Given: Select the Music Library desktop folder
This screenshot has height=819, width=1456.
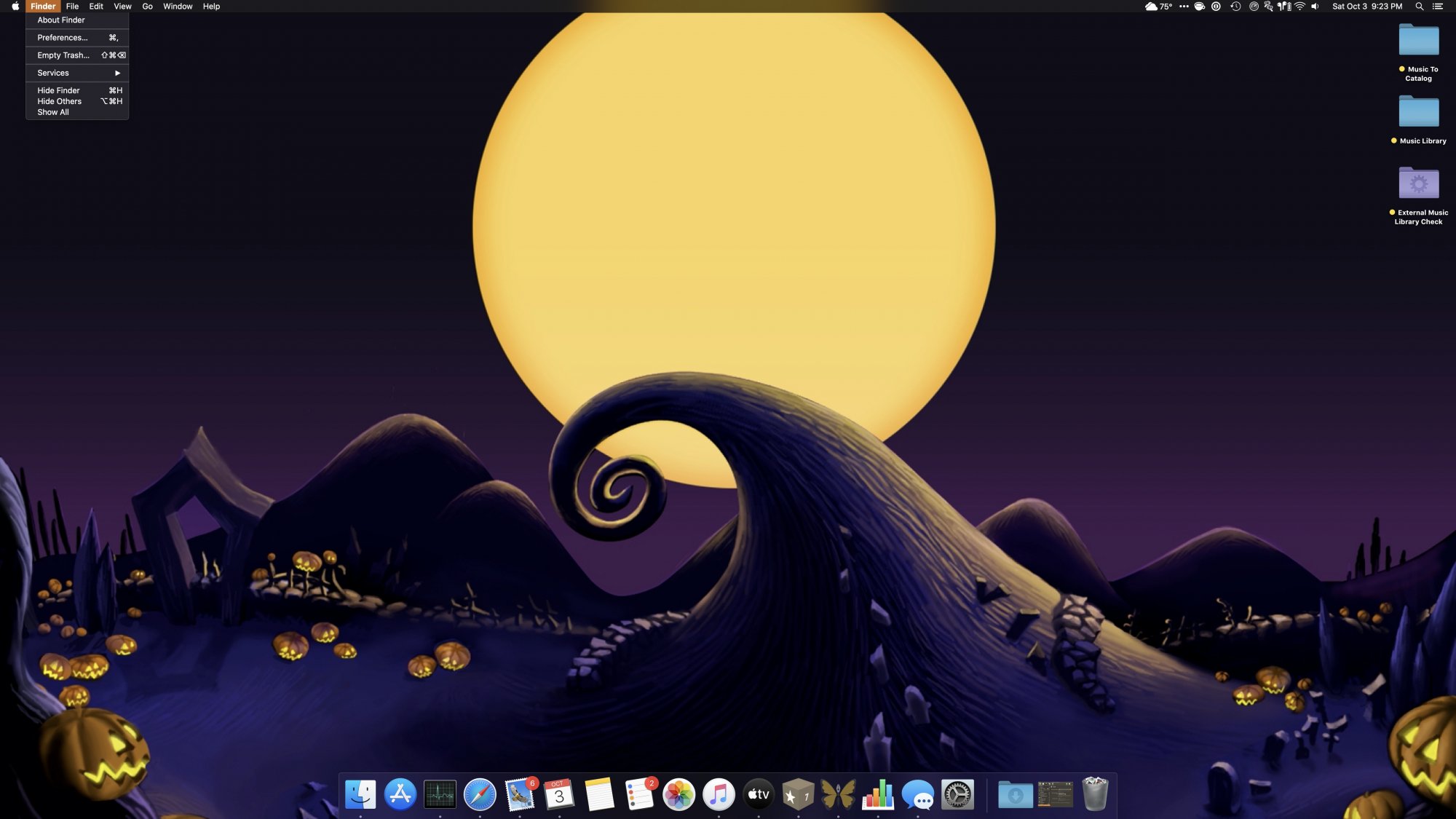Looking at the screenshot, I should click(x=1418, y=119).
